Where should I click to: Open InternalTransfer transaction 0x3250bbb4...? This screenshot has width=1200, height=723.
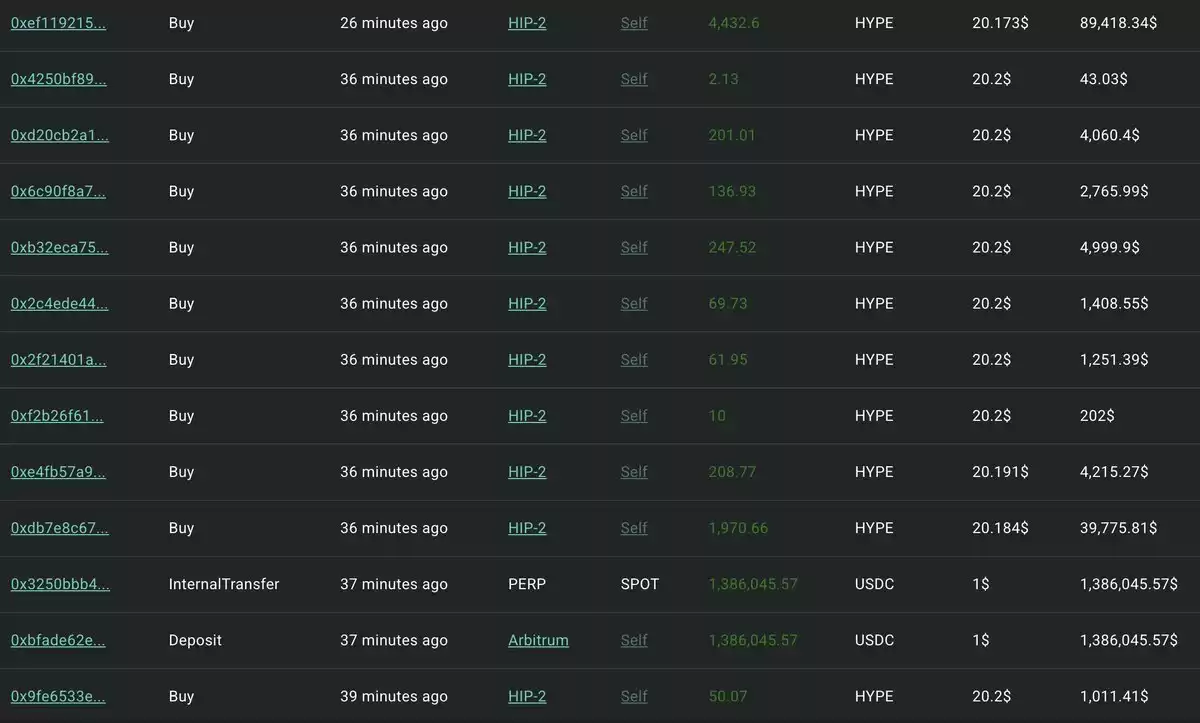(60, 583)
